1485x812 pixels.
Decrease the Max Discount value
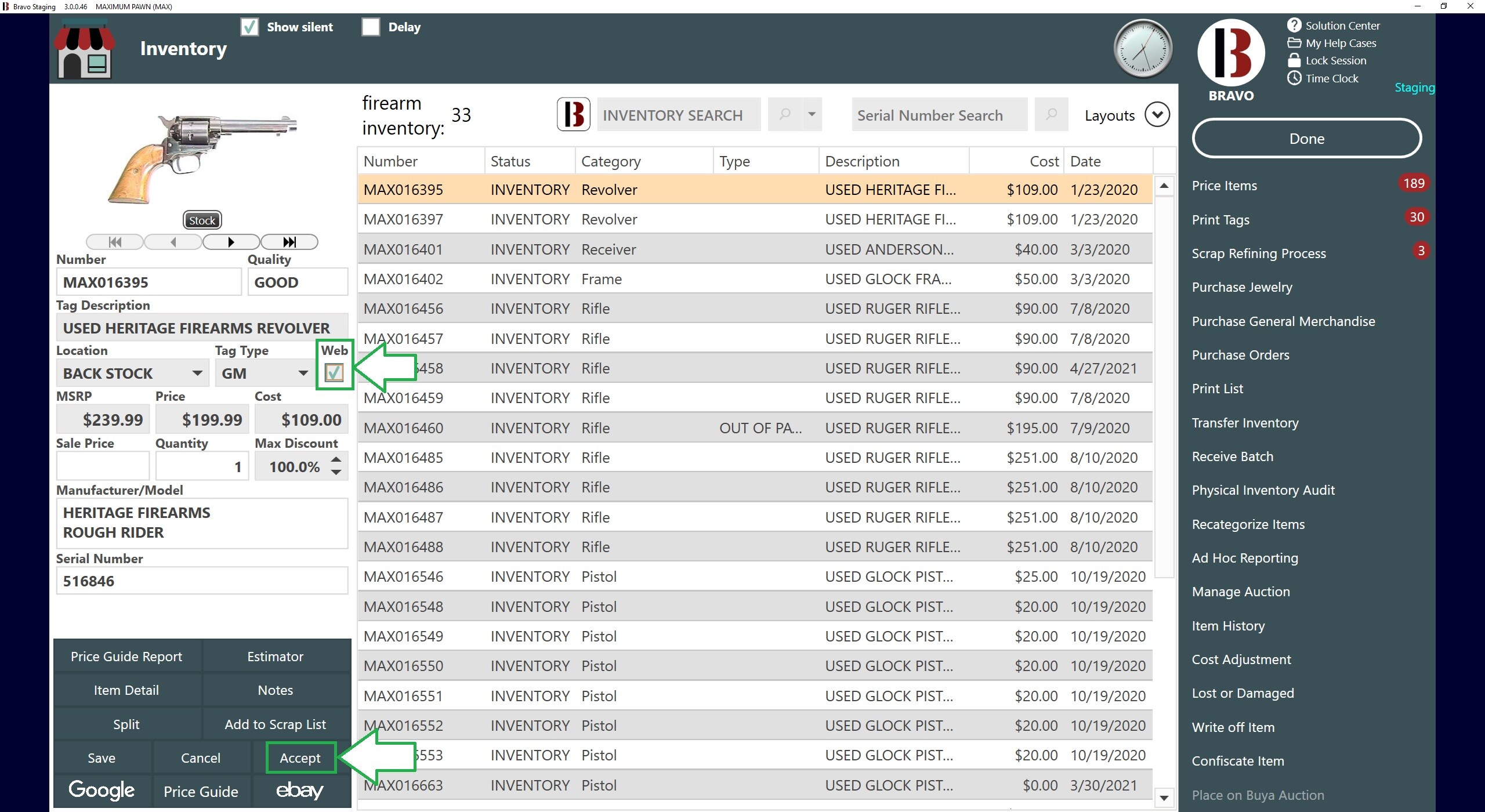[336, 473]
